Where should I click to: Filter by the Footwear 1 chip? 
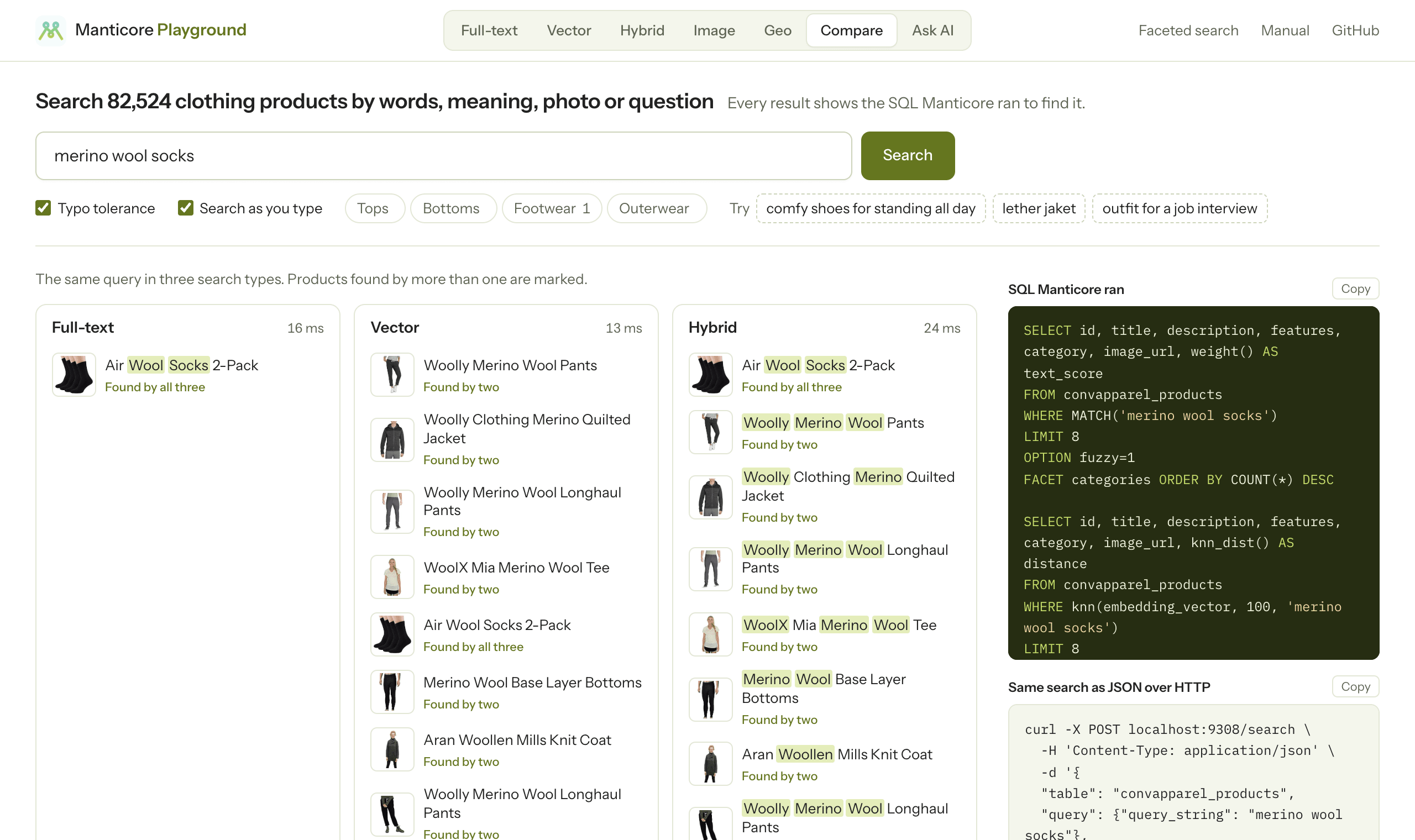(551, 208)
